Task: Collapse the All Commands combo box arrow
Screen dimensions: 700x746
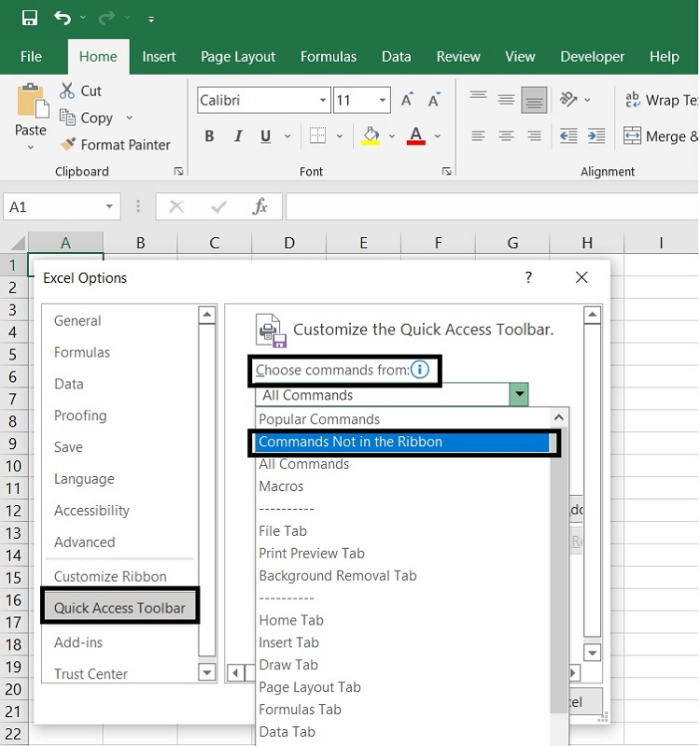Action: pyautogui.click(x=519, y=395)
